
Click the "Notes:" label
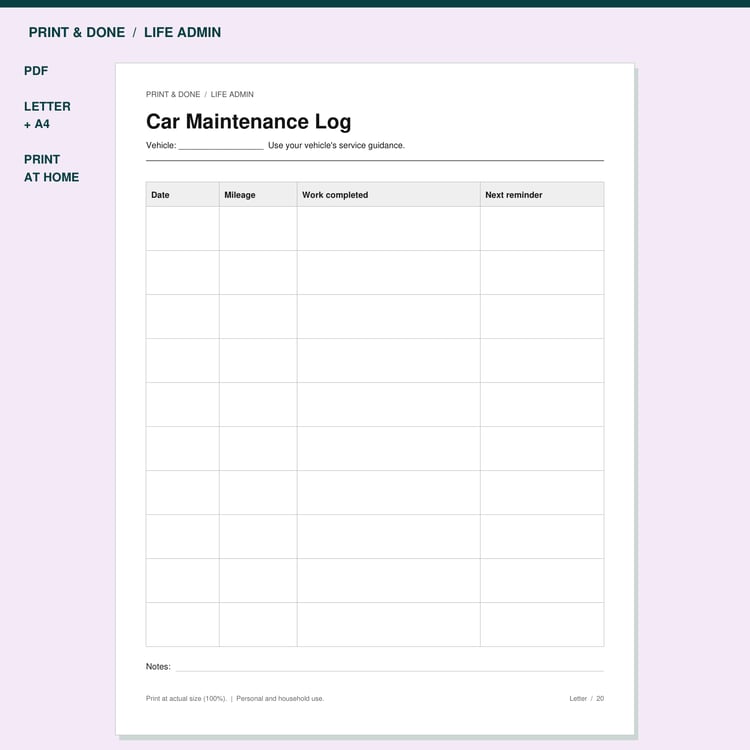(158, 667)
